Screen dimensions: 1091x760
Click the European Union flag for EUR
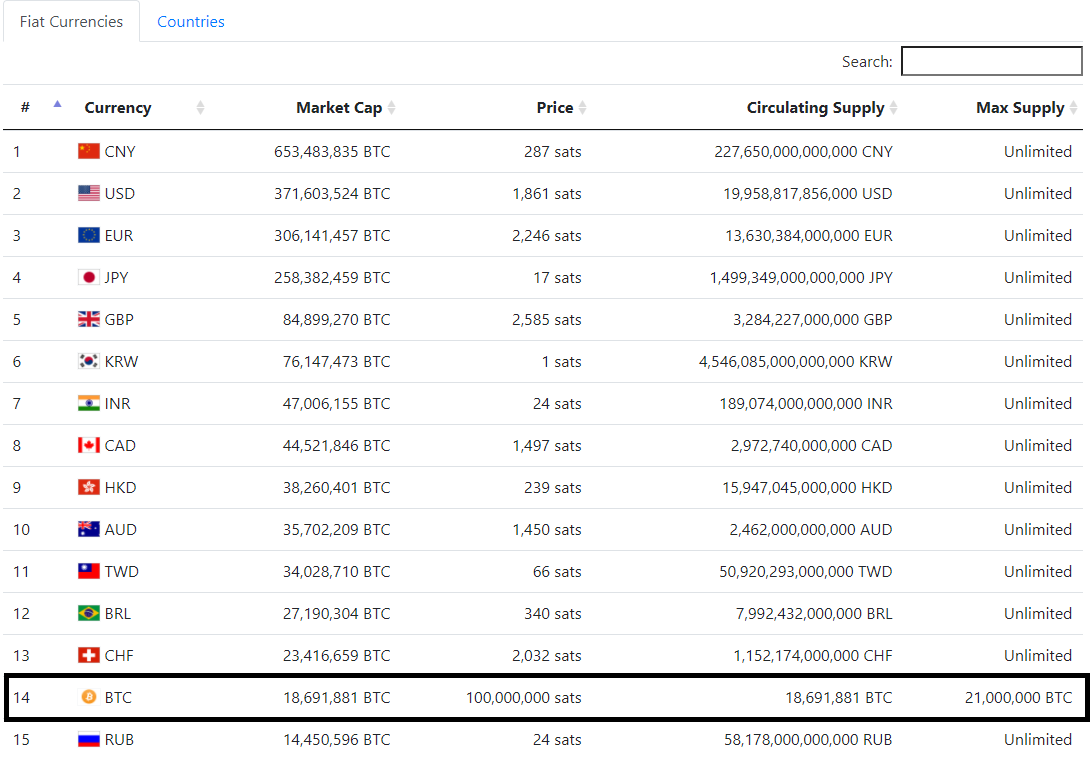tap(88, 235)
